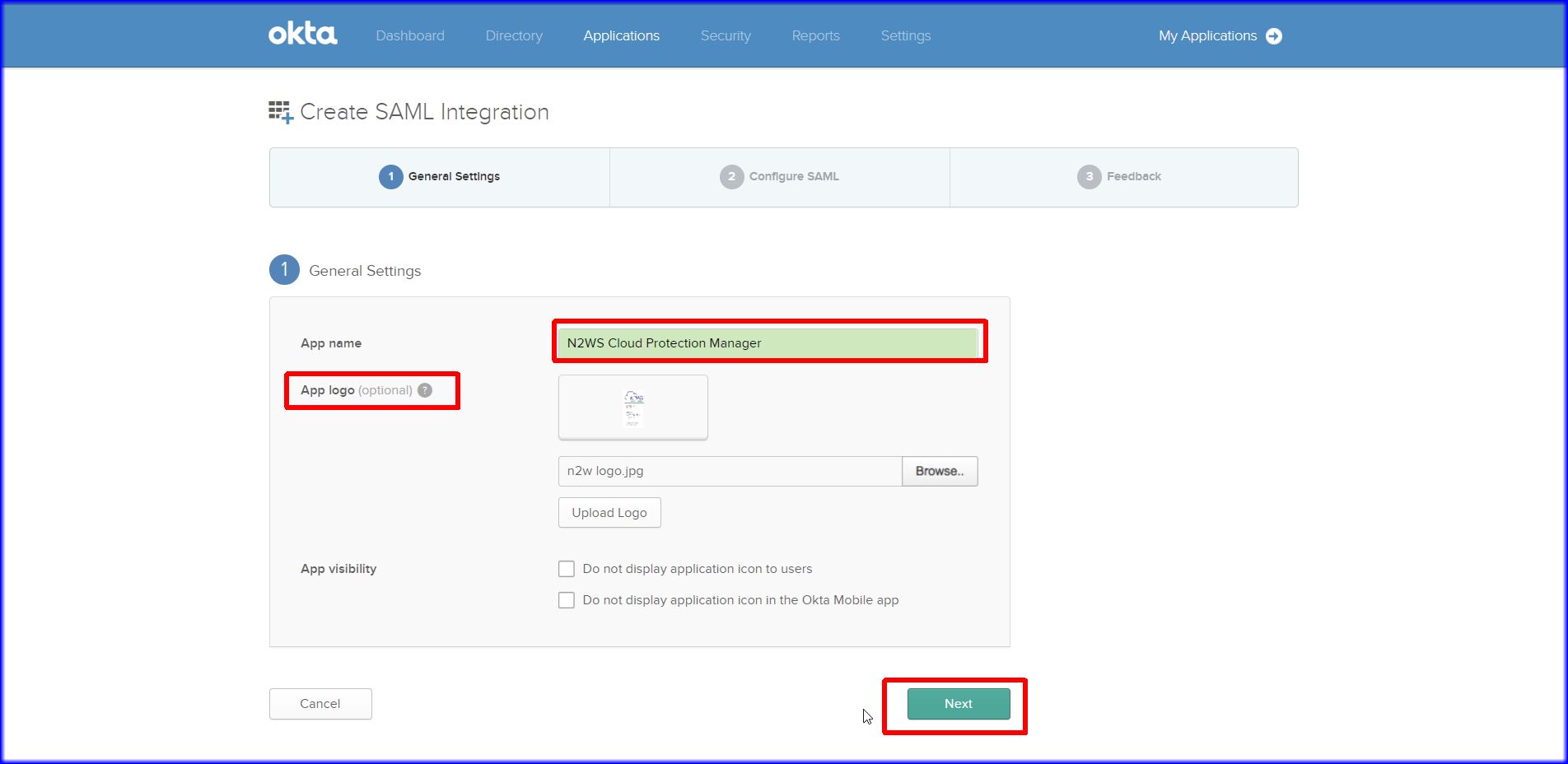1568x764 pixels.
Task: Open the Applications menu
Action: point(622,36)
